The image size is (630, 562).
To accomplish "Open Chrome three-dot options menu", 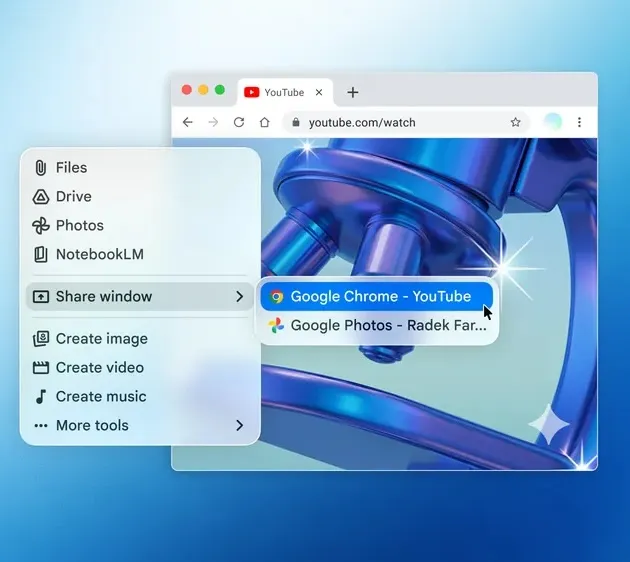I will (579, 122).
